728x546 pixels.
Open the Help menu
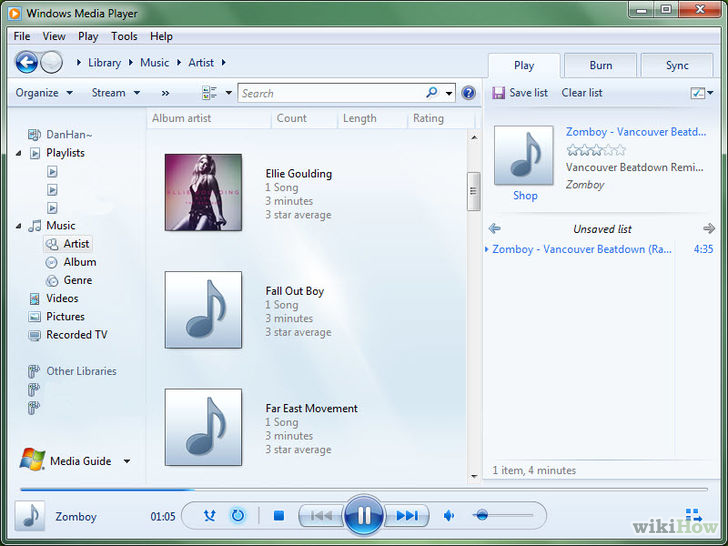161,36
